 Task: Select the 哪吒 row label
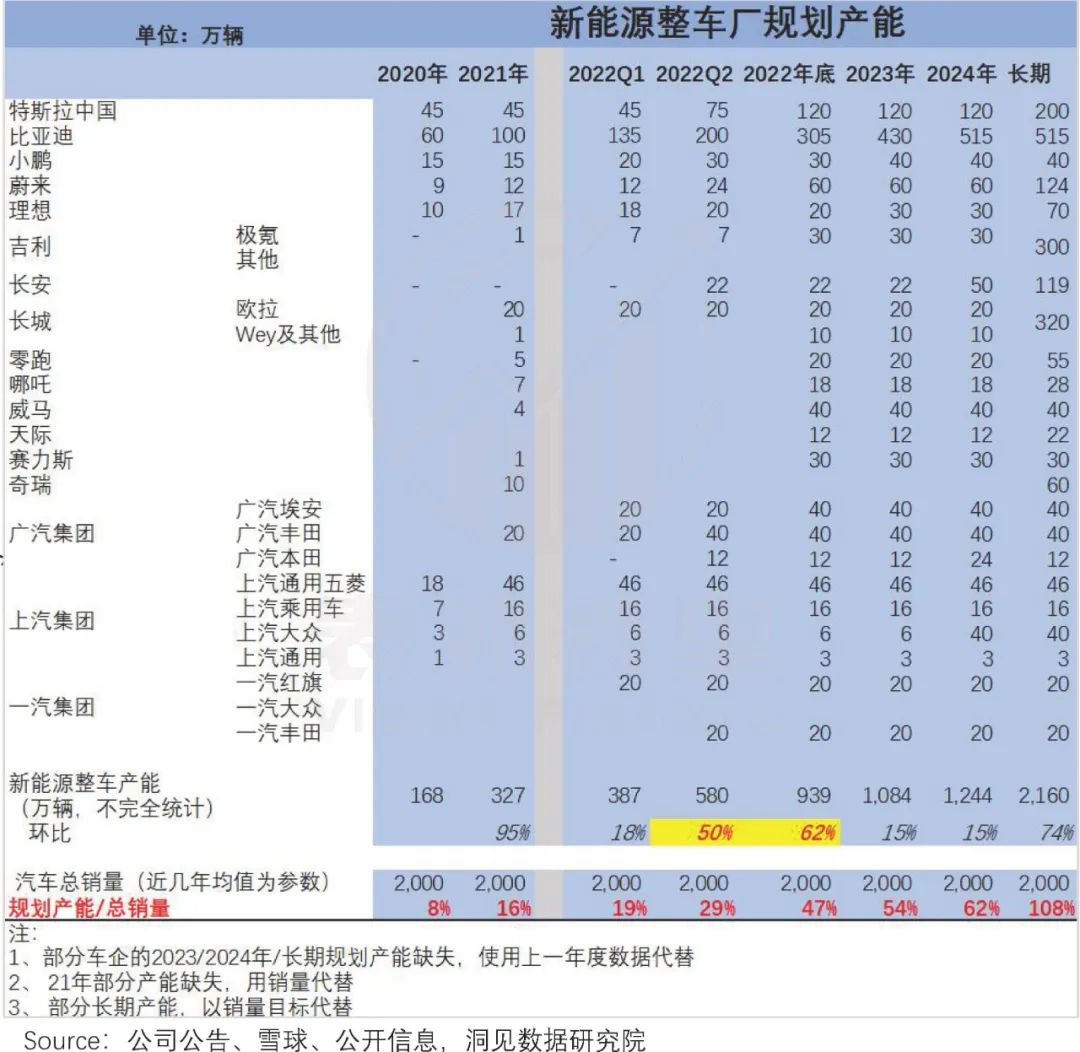tap(30, 384)
